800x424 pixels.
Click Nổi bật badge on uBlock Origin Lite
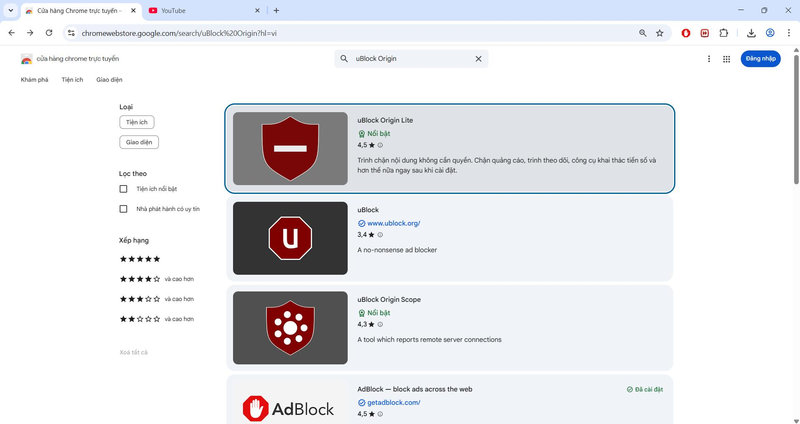coord(374,134)
